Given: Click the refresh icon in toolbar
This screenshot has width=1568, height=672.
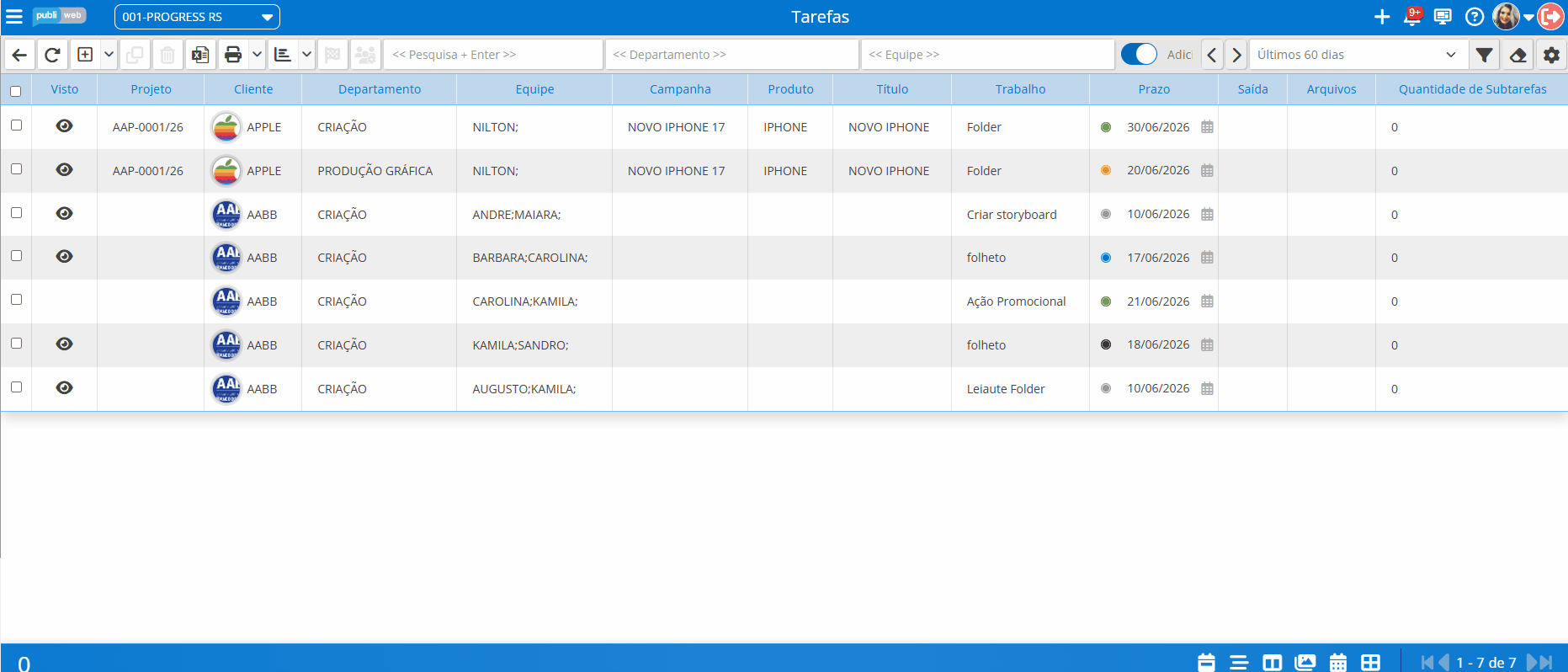Looking at the screenshot, I should coord(52,55).
